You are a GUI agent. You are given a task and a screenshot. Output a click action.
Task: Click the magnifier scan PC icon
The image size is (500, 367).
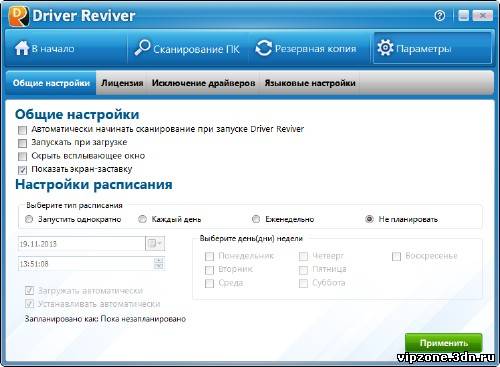click(x=142, y=48)
